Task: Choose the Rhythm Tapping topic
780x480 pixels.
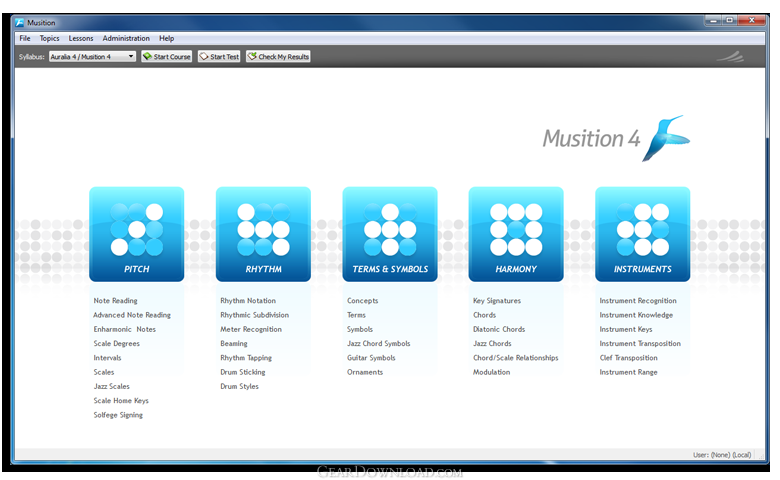Action: [x=246, y=358]
